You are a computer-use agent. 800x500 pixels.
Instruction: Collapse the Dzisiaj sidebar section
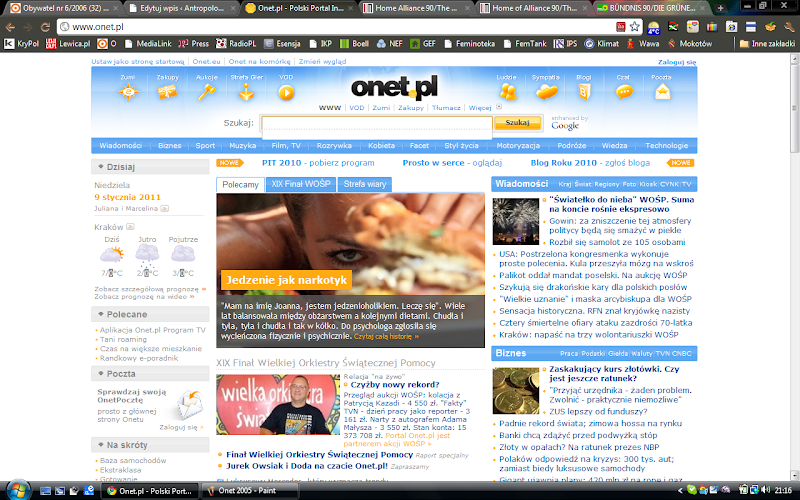[x=101, y=166]
